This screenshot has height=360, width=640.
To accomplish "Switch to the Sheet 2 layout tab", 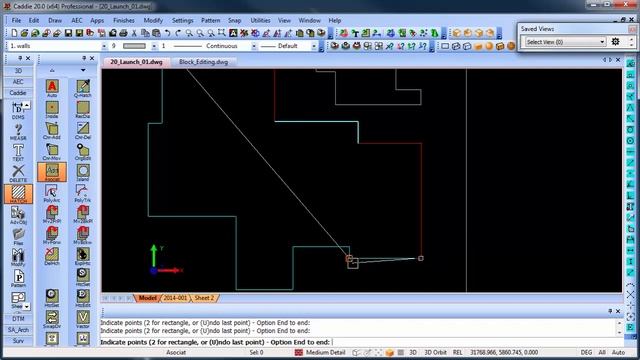I will 204,298.
